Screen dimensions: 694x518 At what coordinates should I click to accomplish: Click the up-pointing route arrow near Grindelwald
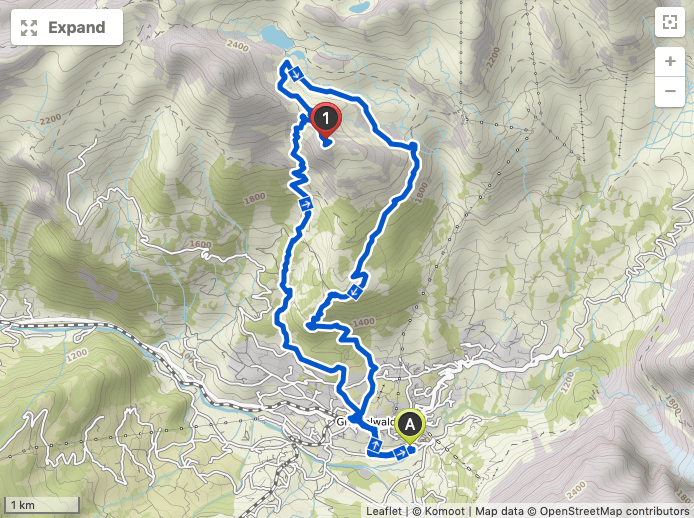[375, 444]
